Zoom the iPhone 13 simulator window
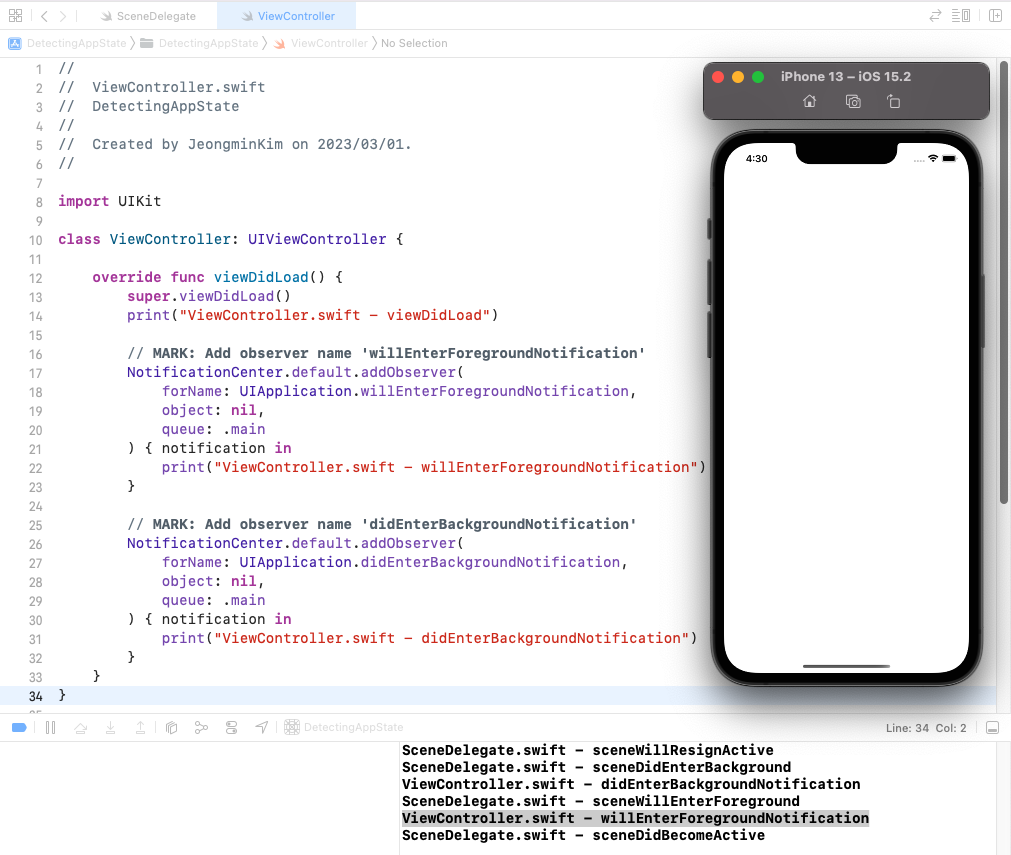Screen dimensions: 1011x855 point(758,77)
